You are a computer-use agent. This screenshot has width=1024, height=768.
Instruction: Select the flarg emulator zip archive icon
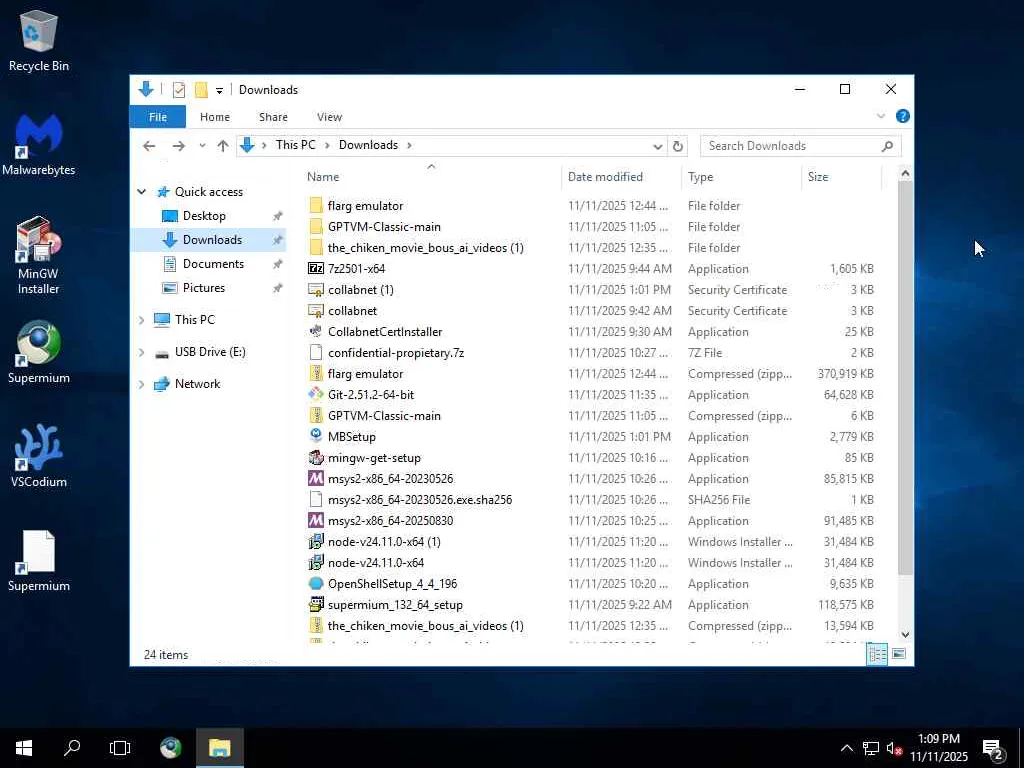coord(315,374)
